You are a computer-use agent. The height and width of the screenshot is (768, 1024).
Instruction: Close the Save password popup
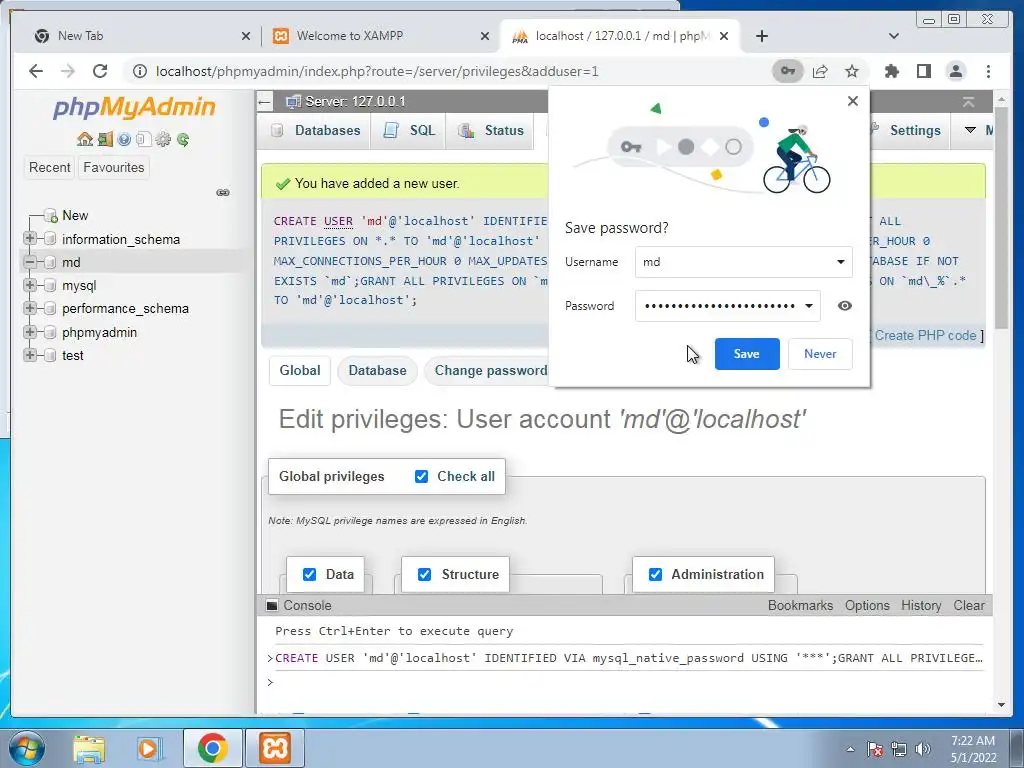(852, 101)
